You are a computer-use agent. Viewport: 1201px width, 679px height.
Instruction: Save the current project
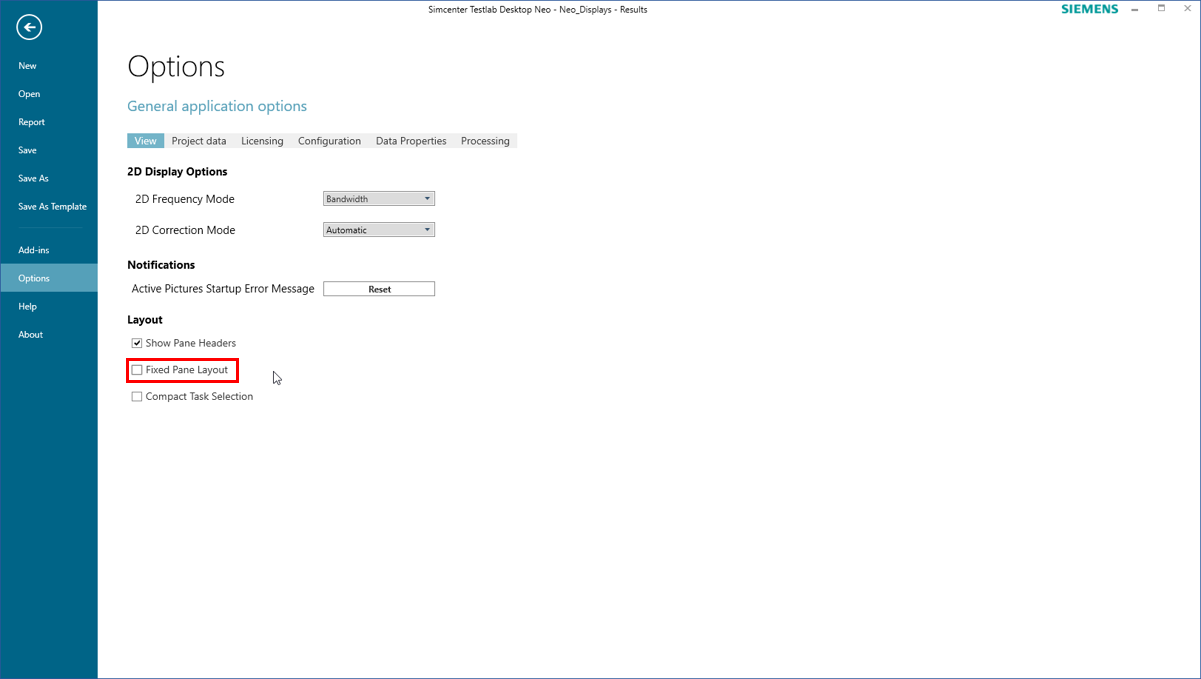(27, 149)
